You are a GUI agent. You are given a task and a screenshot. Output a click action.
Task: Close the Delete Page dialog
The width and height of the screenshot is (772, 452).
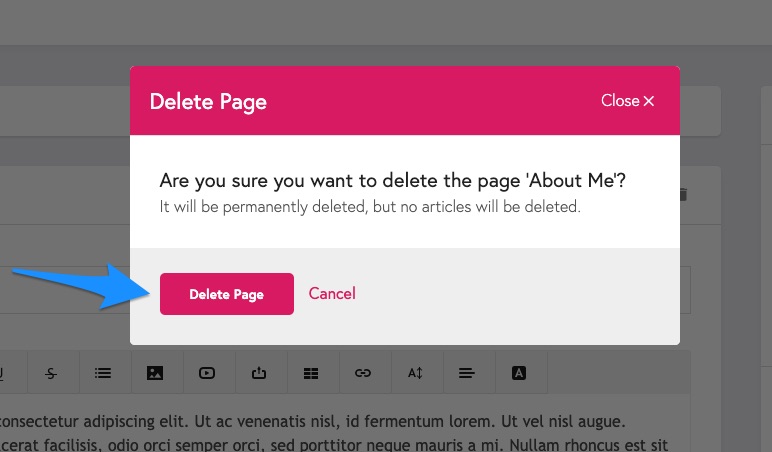627,100
